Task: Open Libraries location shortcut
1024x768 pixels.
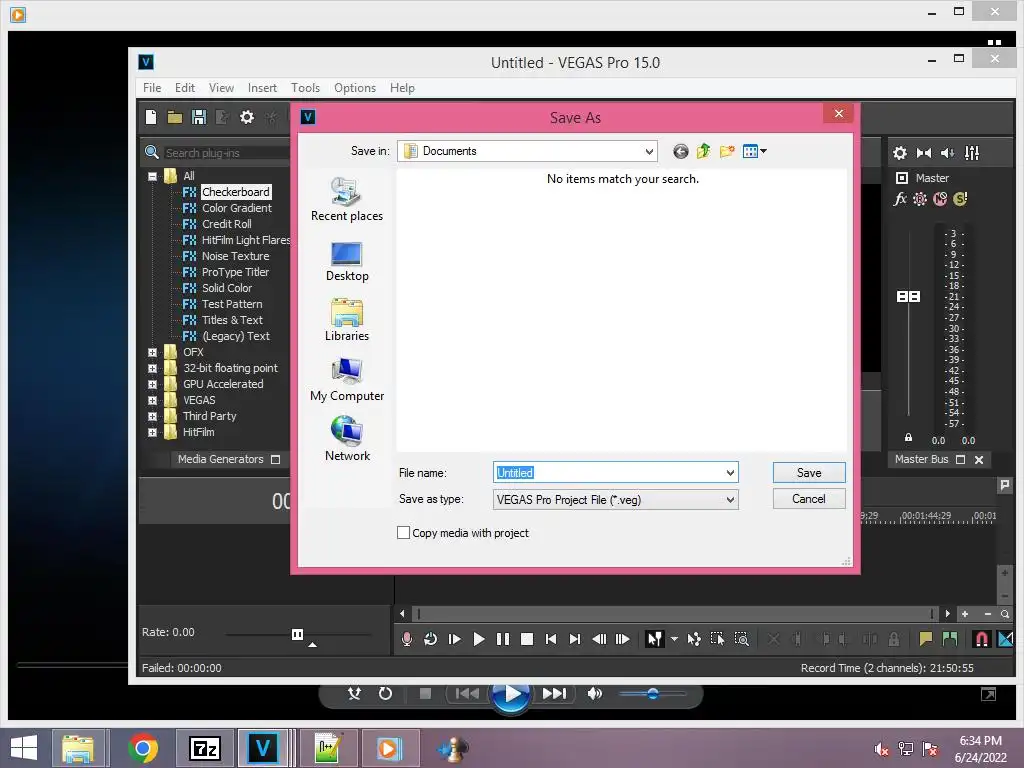Action: (x=347, y=320)
